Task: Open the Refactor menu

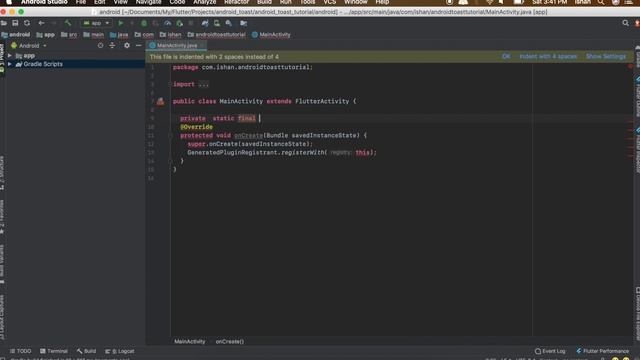Action: pos(236,2)
